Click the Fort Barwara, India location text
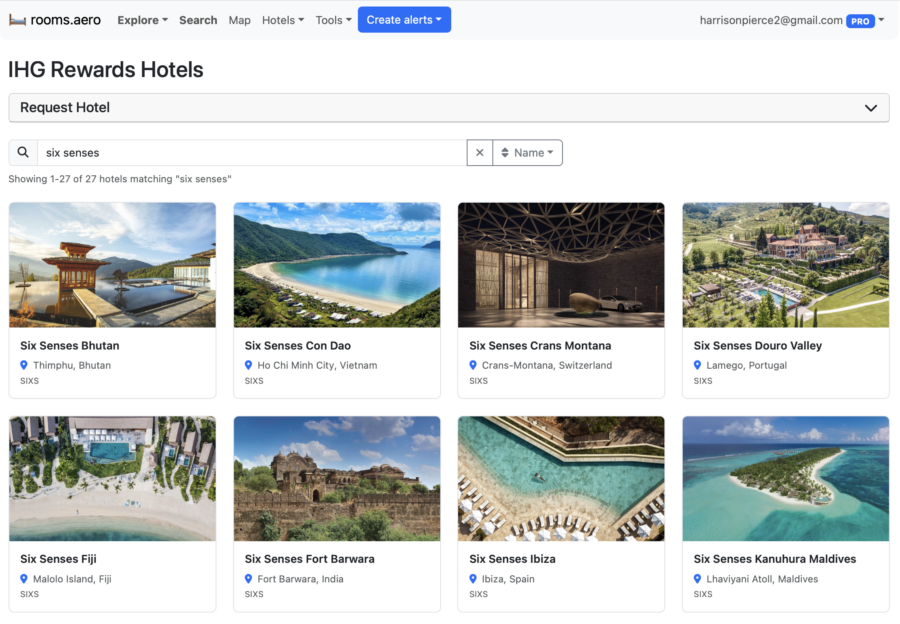This screenshot has width=900, height=624. click(300, 579)
